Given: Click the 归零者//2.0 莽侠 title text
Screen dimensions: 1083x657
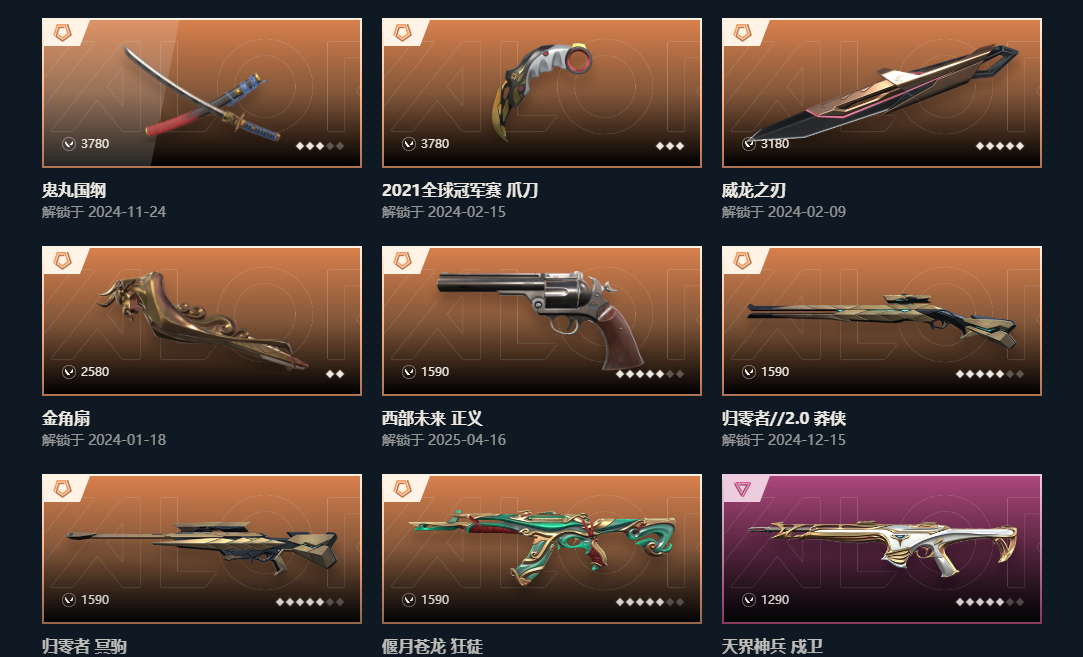Looking at the screenshot, I should pyautogui.click(x=784, y=418).
